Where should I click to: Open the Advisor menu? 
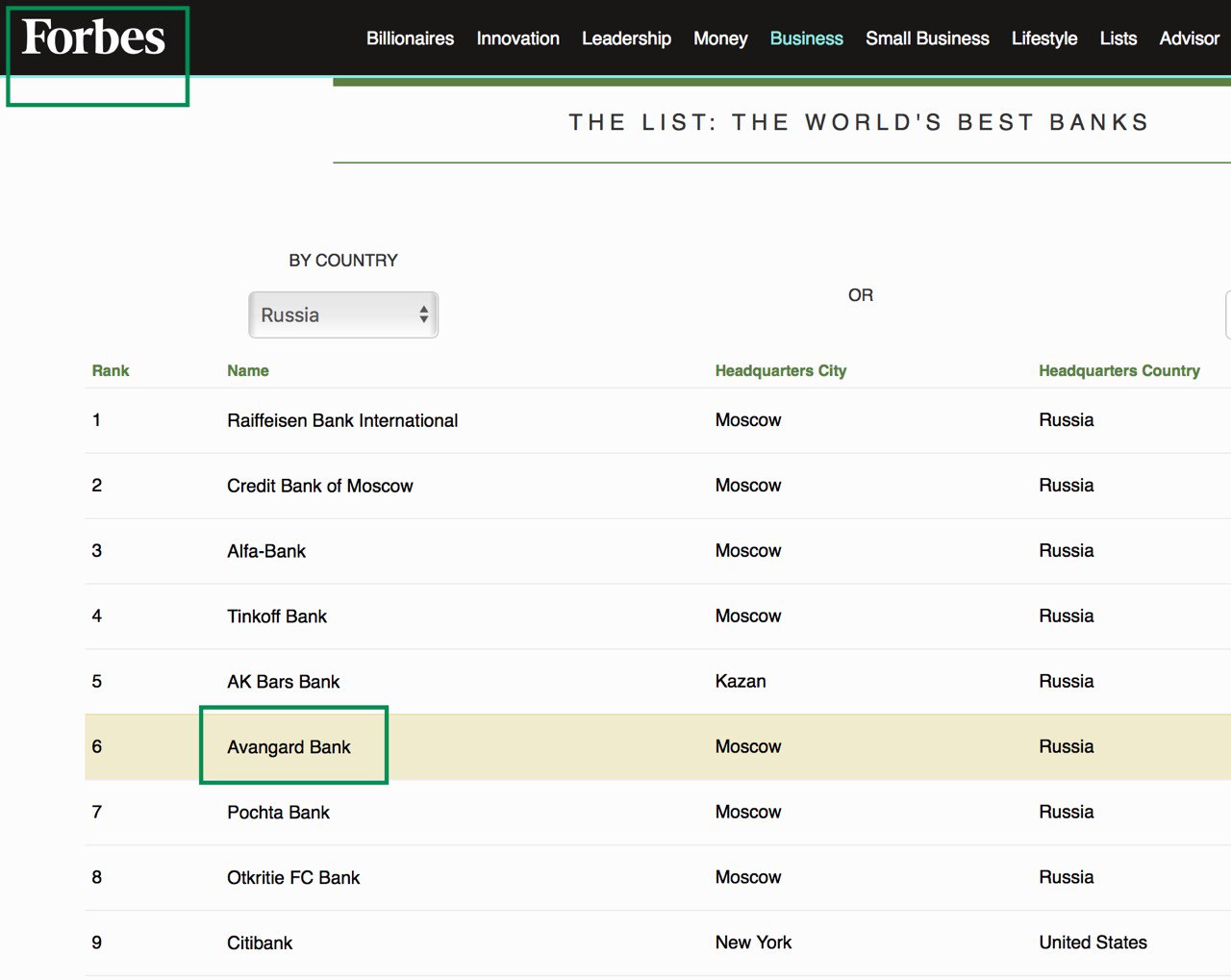tap(1189, 38)
